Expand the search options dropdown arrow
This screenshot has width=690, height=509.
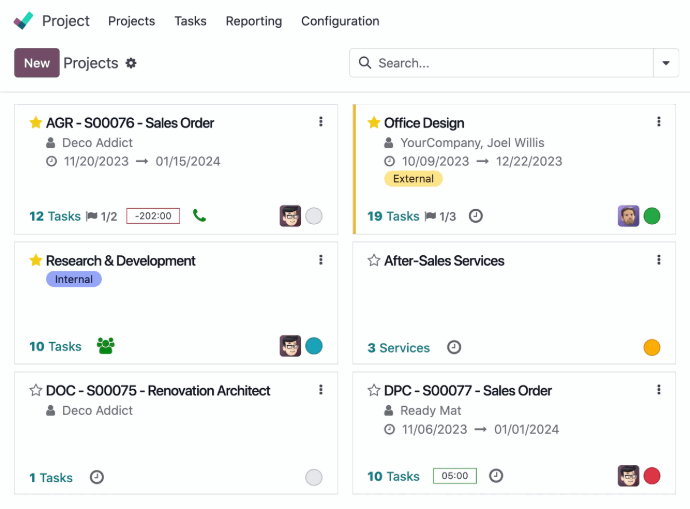tap(666, 63)
